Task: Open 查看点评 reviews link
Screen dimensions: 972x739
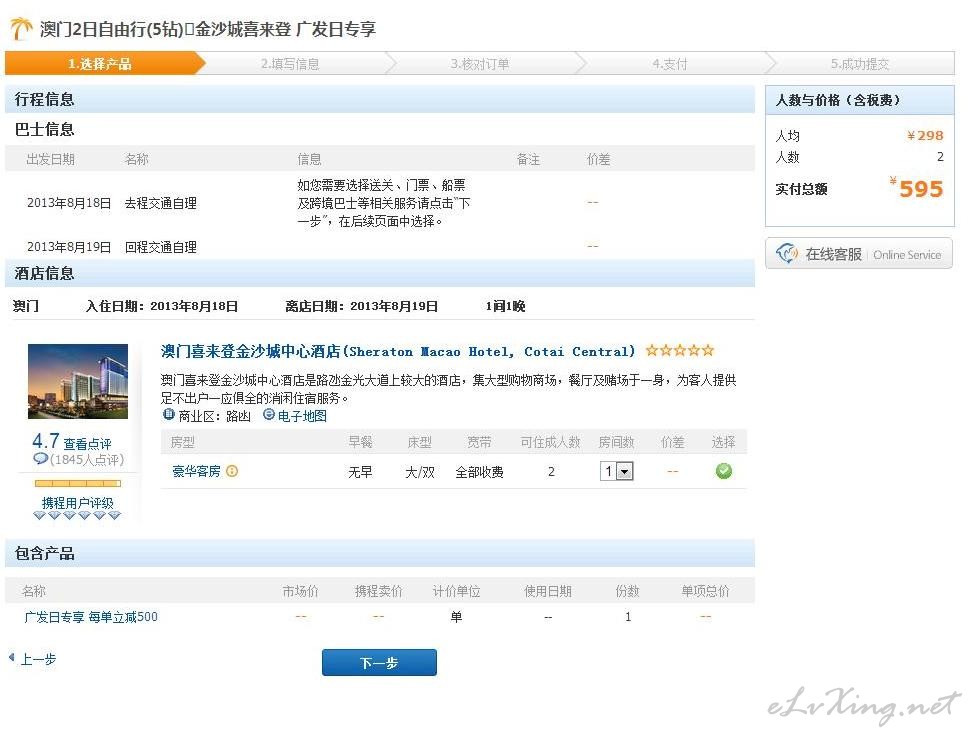Action: (87, 444)
